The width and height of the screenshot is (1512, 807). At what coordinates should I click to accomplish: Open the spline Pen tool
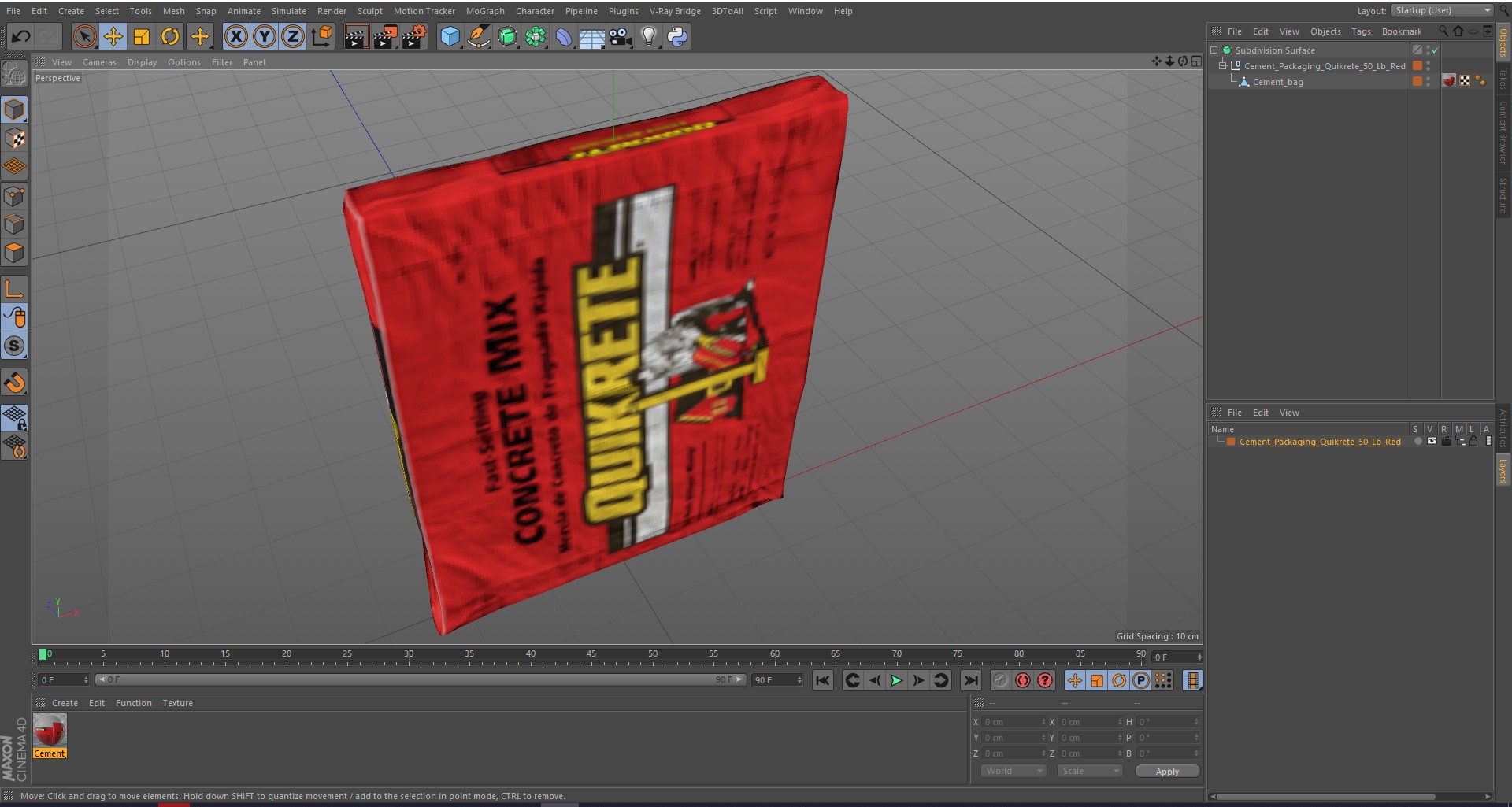click(x=478, y=36)
